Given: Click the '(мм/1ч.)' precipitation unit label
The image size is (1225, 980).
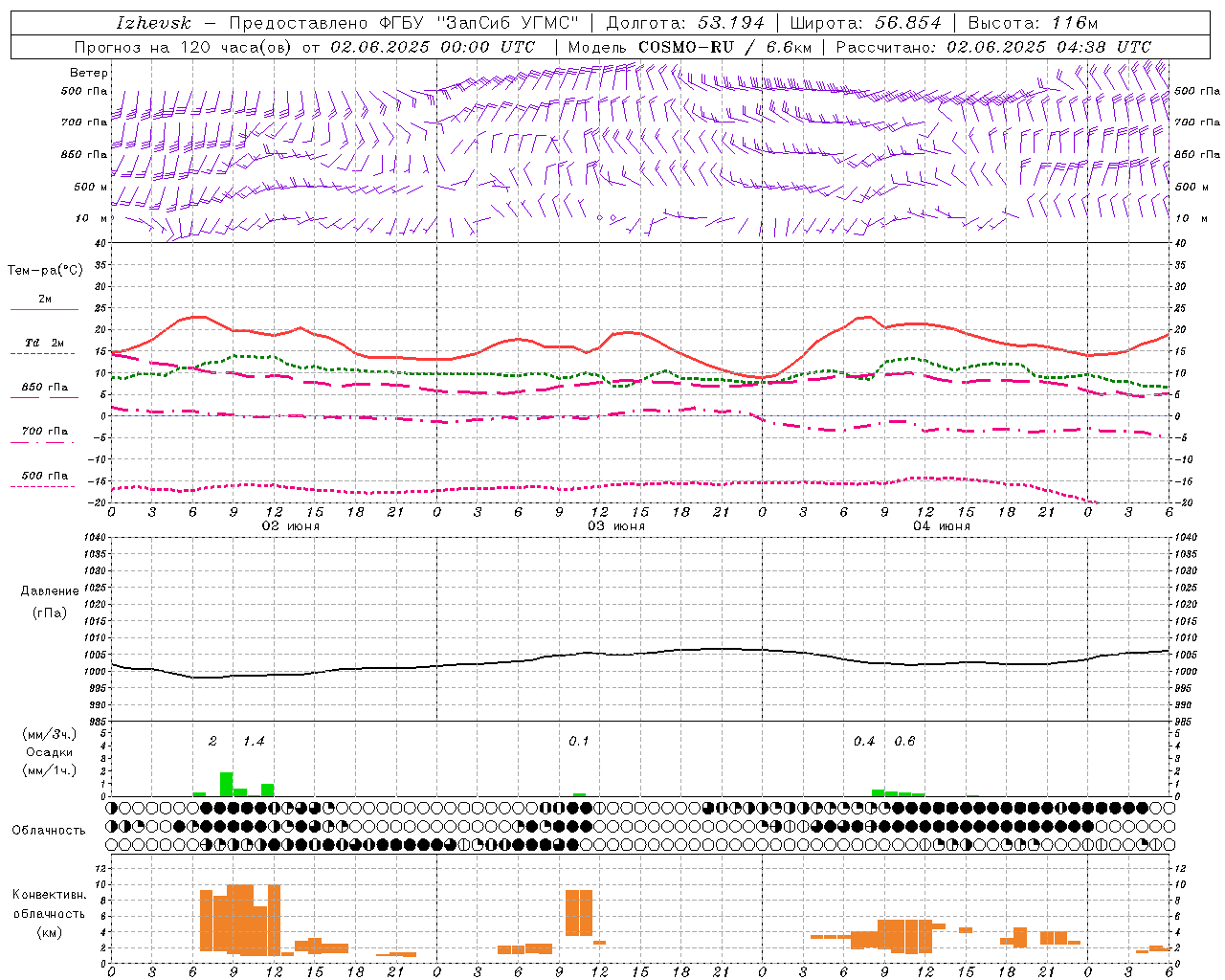Looking at the screenshot, I should point(50,770).
